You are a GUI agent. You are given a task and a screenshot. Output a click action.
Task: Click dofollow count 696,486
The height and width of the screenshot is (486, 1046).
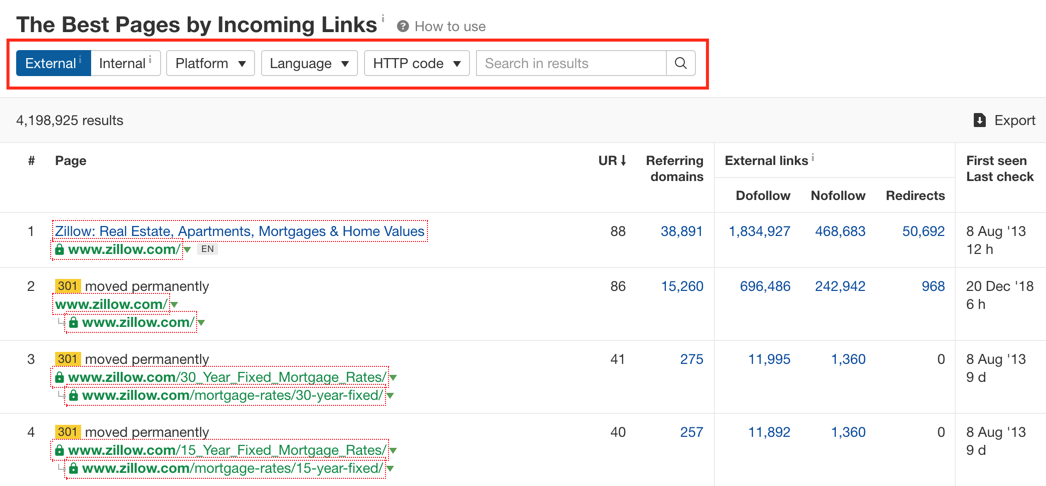tap(765, 287)
